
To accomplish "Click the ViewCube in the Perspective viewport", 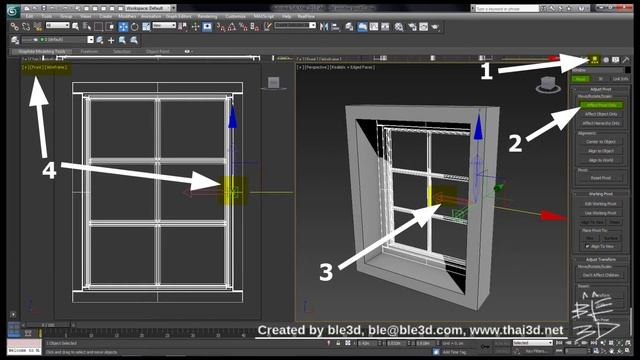I will (548, 84).
